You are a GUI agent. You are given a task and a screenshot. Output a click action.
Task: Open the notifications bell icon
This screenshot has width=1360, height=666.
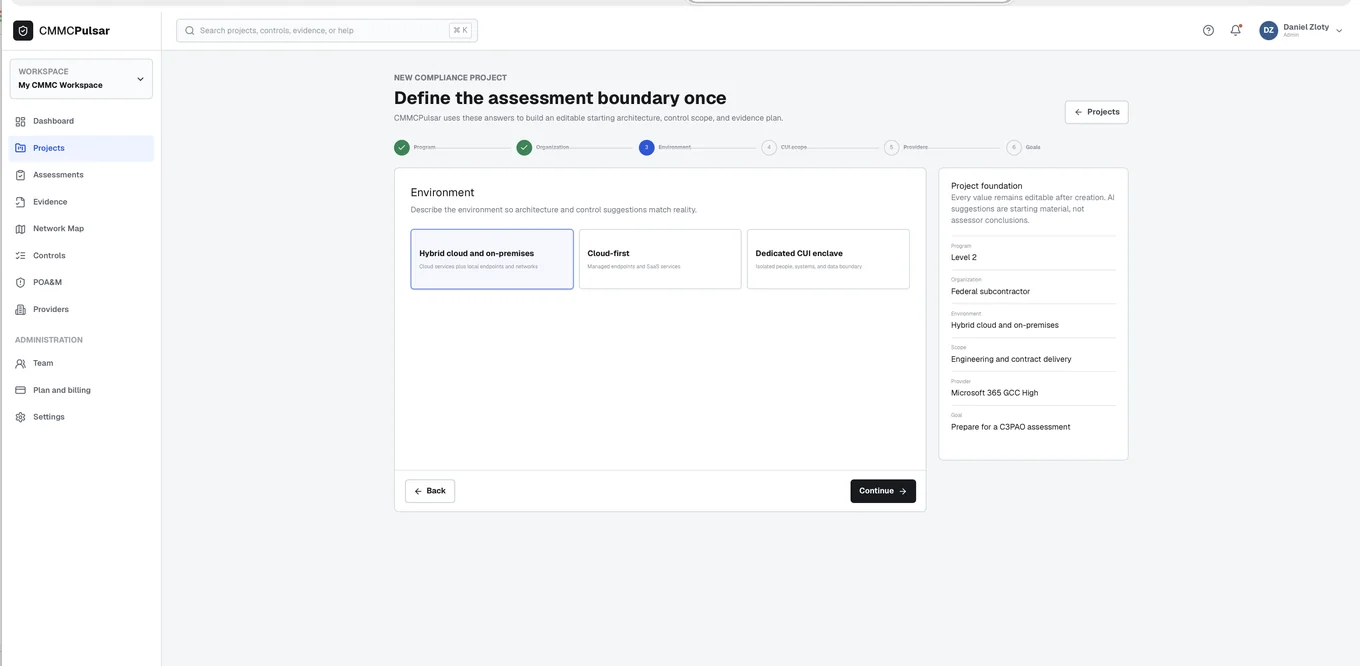[x=1236, y=31]
